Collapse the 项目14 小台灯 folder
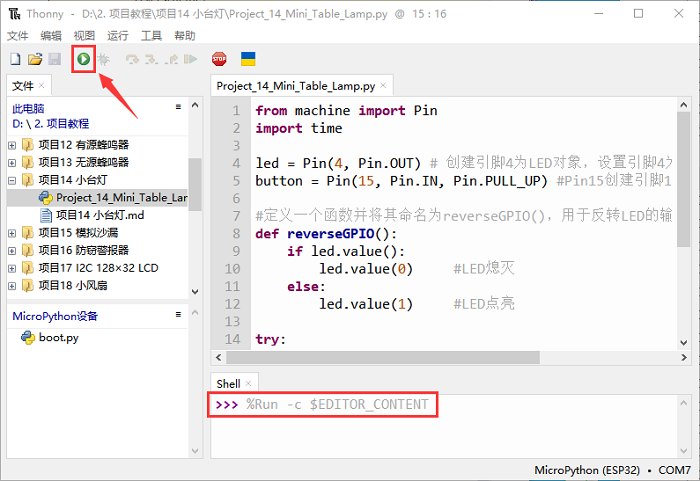 coord(12,181)
